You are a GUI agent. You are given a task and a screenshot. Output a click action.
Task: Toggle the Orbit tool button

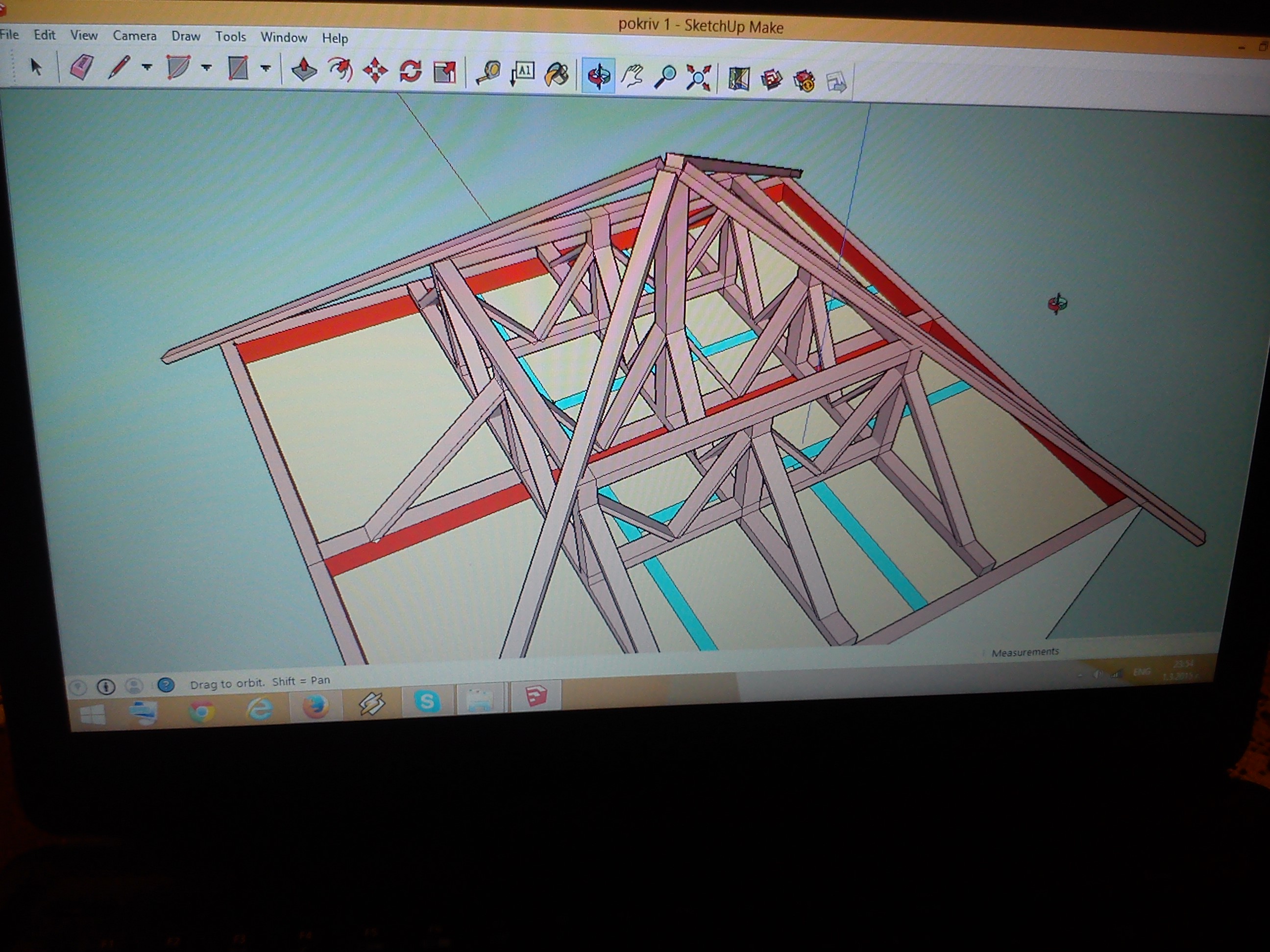(x=598, y=75)
